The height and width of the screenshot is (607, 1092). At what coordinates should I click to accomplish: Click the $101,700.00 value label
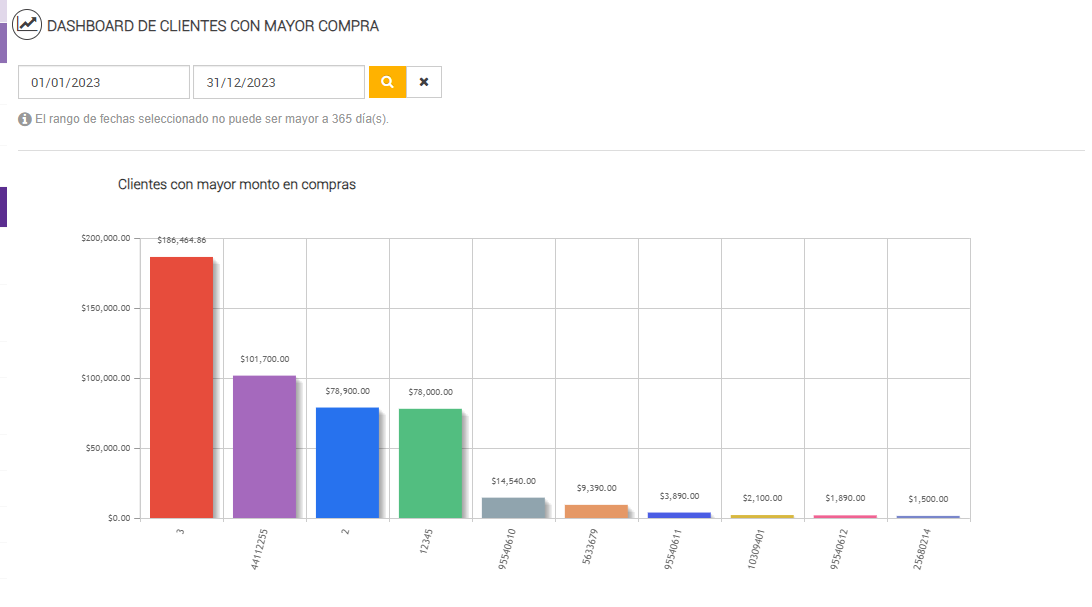[x=265, y=359]
